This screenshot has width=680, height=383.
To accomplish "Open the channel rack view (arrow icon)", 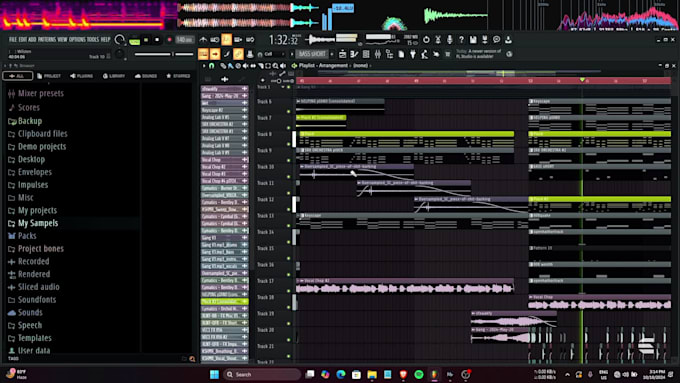I will coord(215,54).
